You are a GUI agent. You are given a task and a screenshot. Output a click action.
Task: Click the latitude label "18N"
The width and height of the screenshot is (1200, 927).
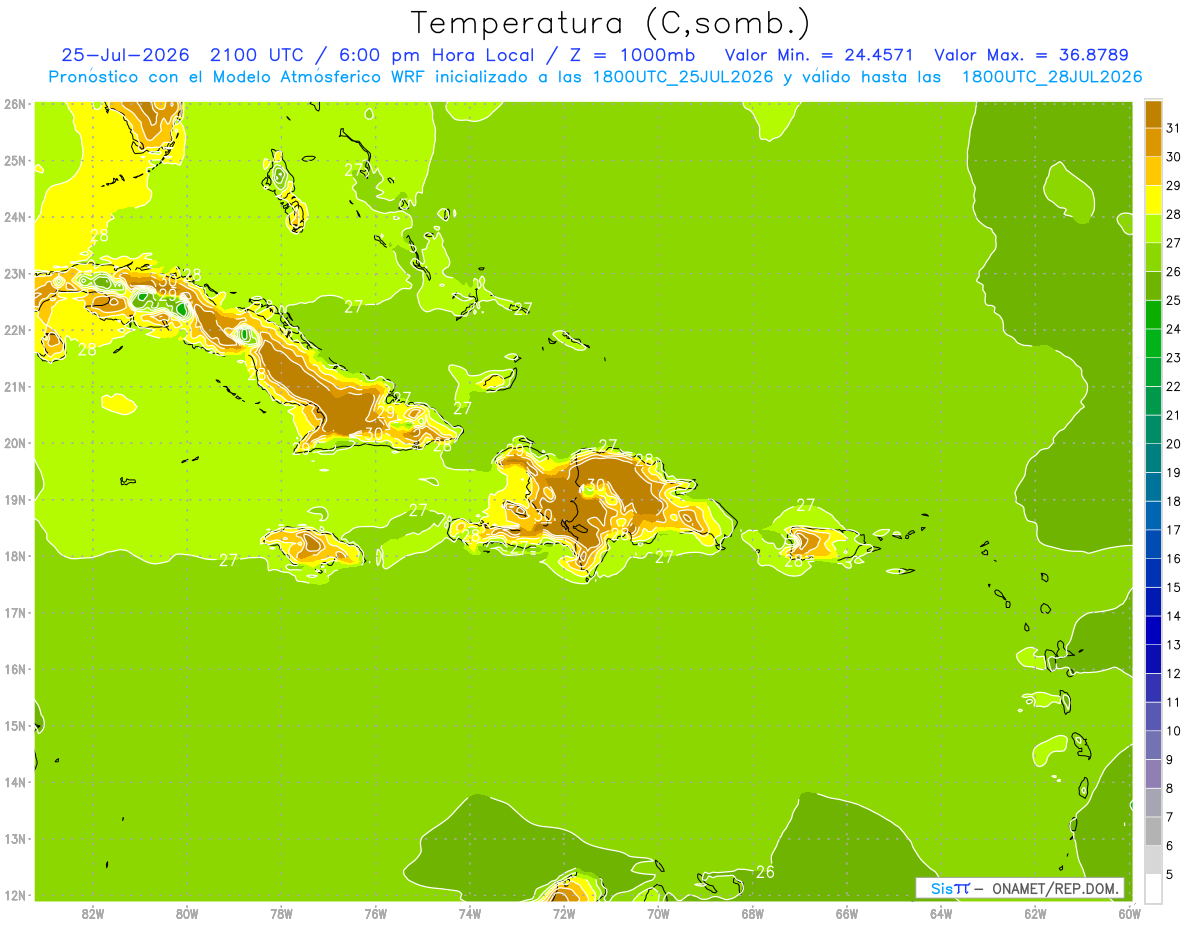click(x=14, y=556)
